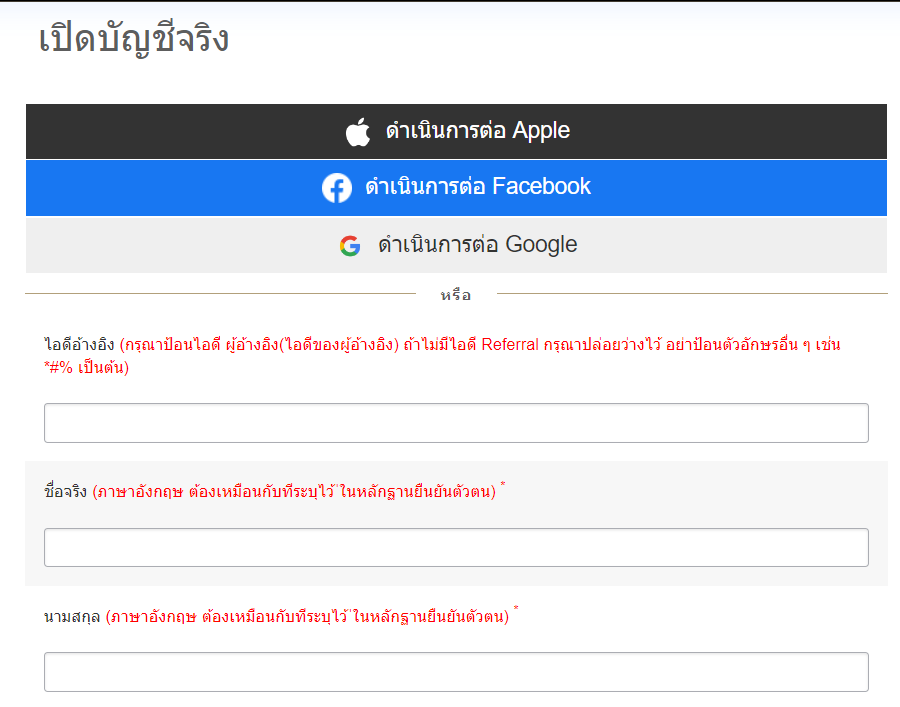Click the ชื่อจริง field label
Screen dimensions: 900x707
pyautogui.click(x=65, y=491)
